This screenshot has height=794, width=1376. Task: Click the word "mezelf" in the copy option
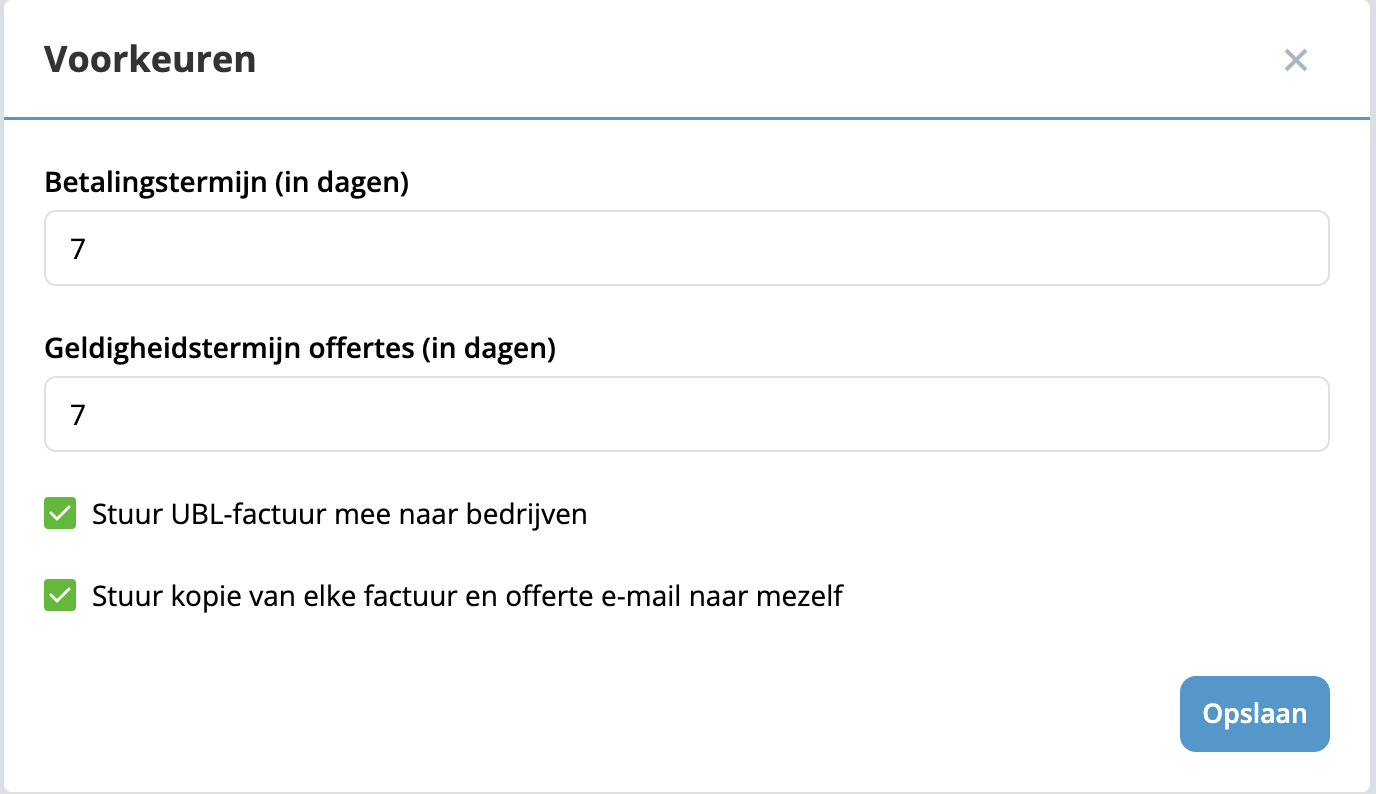point(800,596)
